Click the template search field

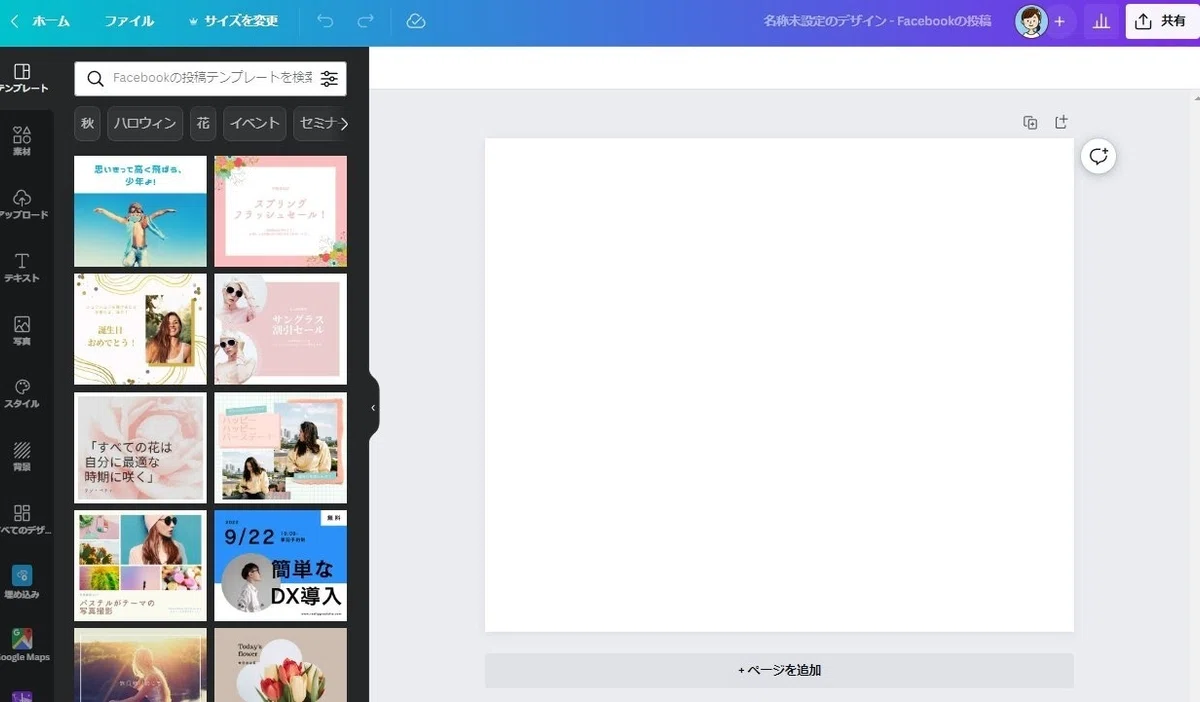(x=211, y=78)
